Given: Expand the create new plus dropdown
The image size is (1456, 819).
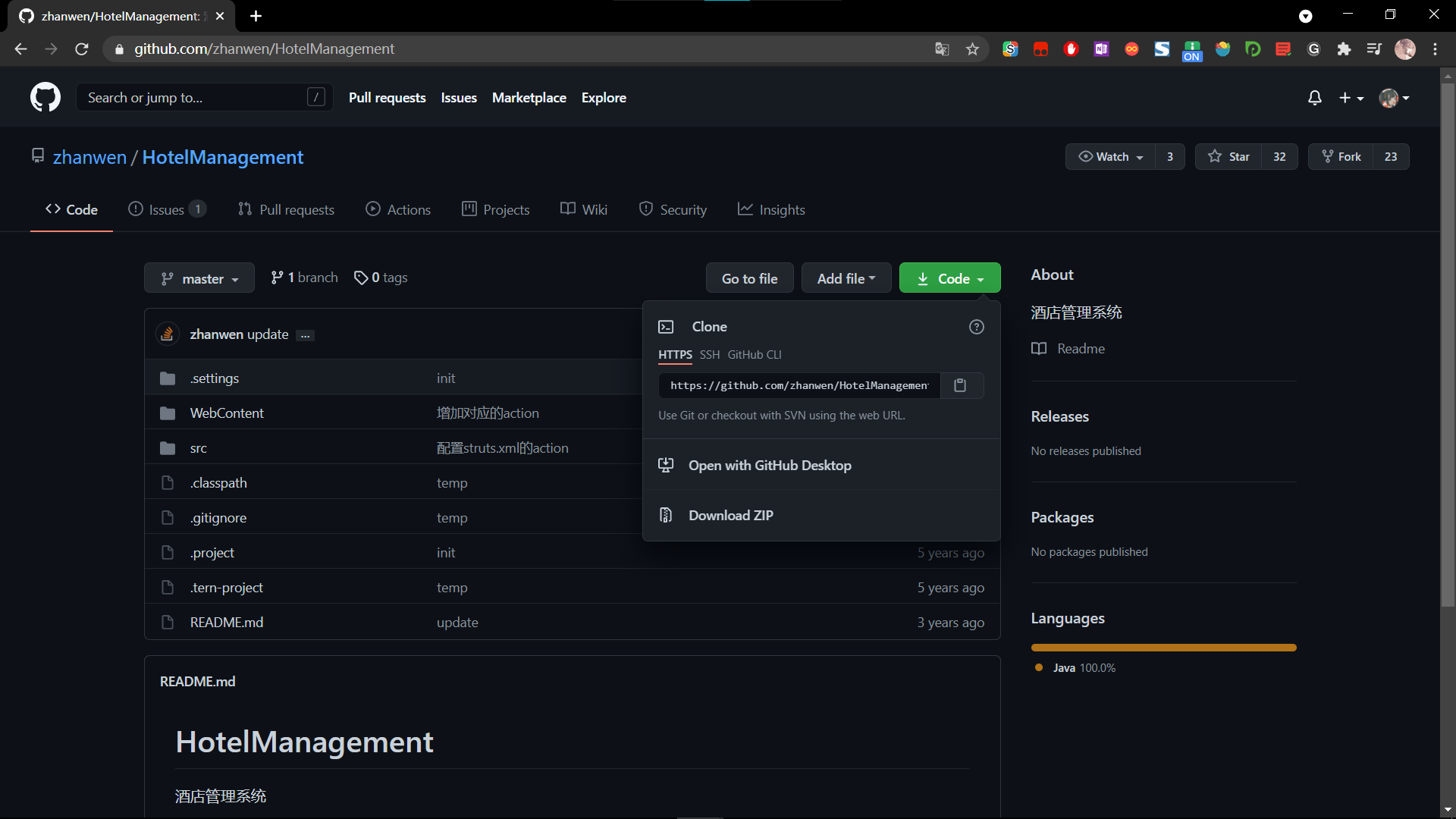Looking at the screenshot, I should (1351, 97).
